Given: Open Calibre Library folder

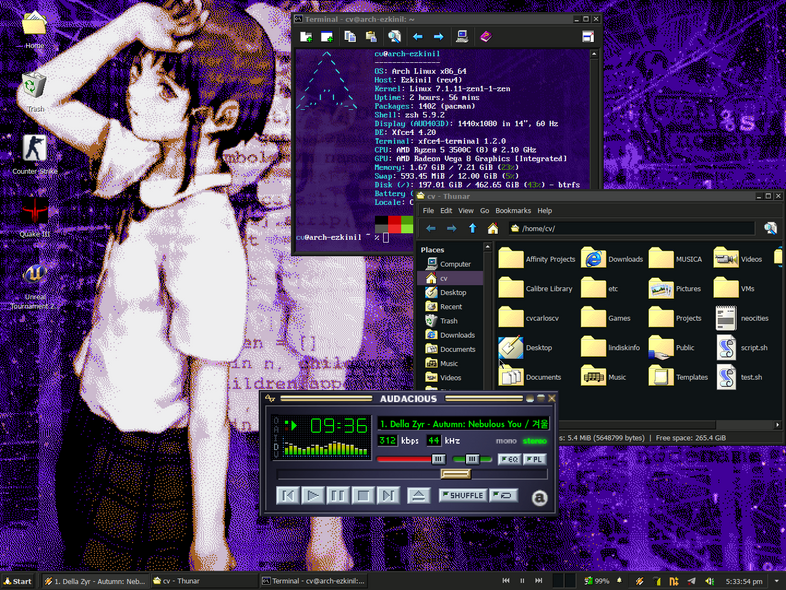Looking at the screenshot, I should (535, 289).
